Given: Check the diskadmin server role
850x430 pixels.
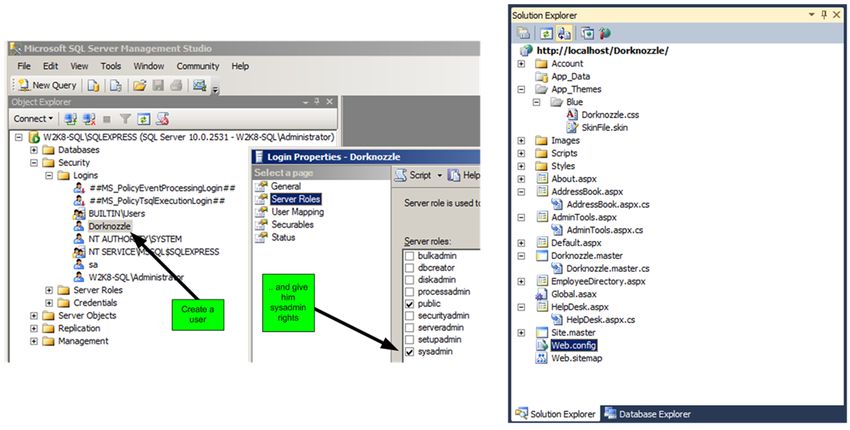Looking at the screenshot, I should click(x=410, y=280).
